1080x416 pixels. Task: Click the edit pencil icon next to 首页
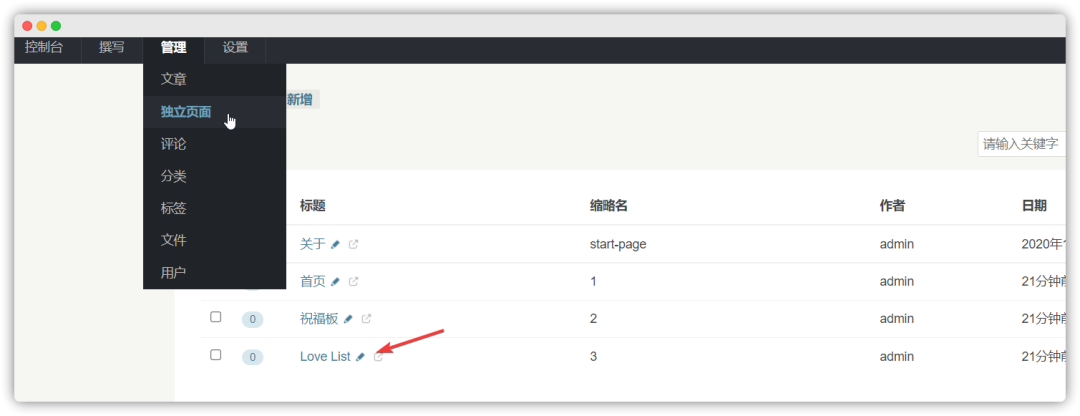click(x=335, y=281)
